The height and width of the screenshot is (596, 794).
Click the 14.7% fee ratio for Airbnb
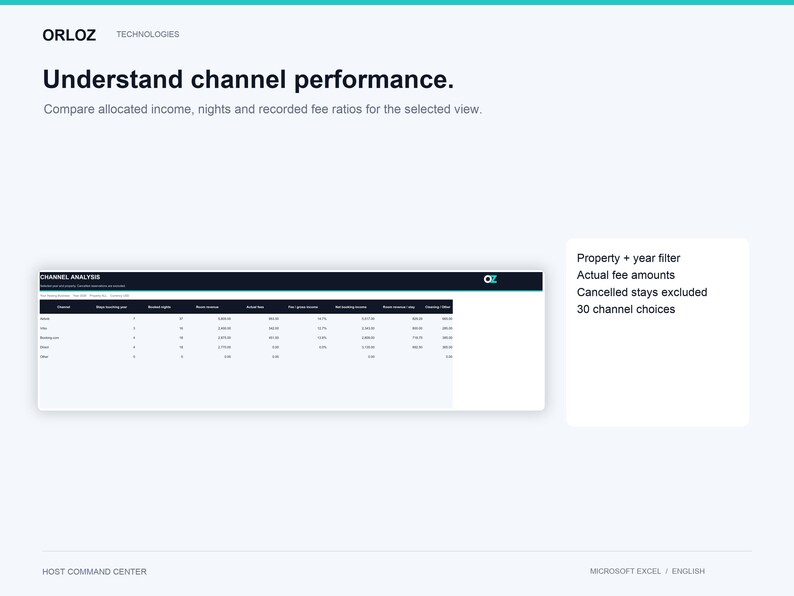[x=322, y=319]
